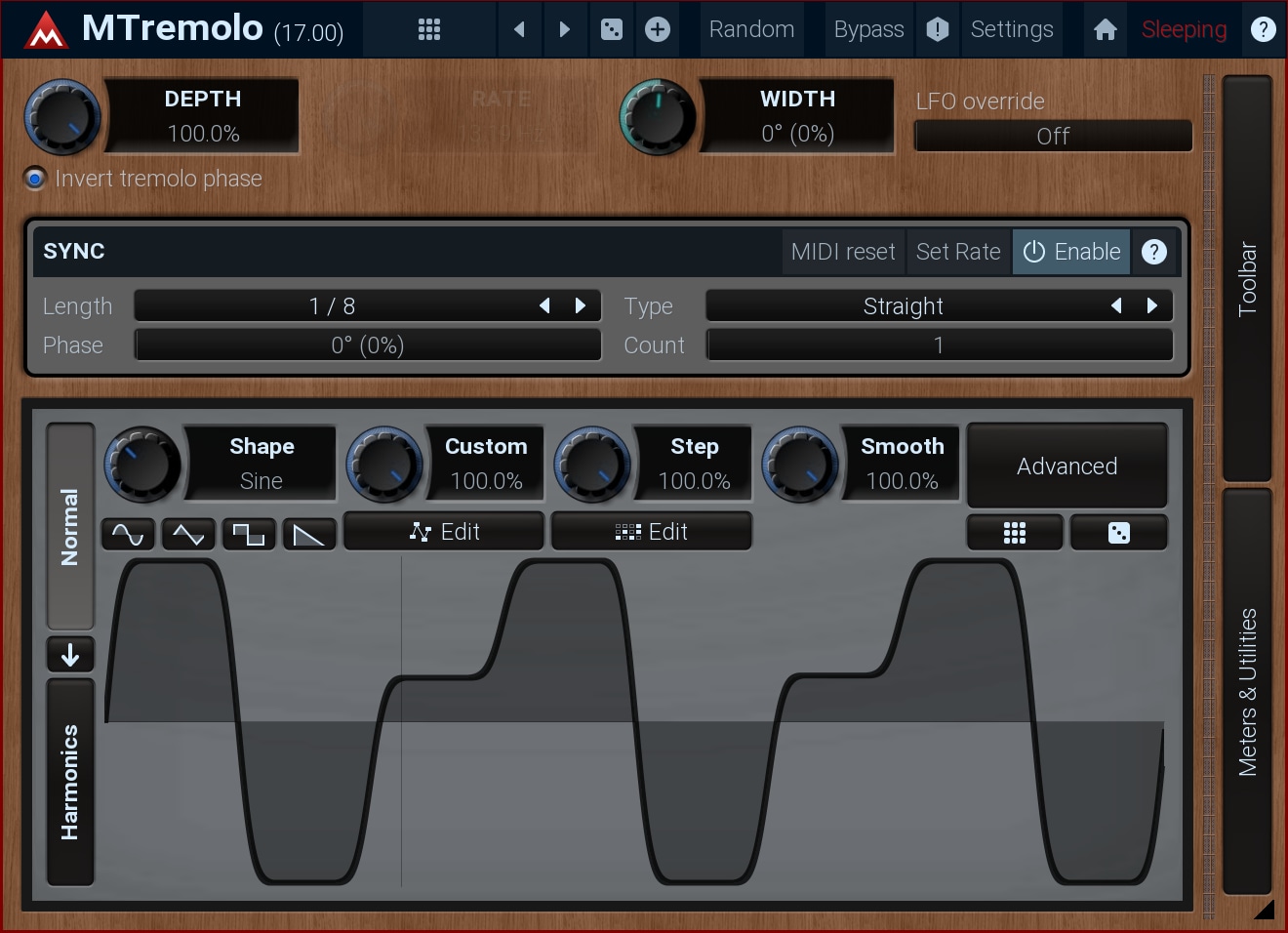Switch to the Normal tab

click(x=70, y=526)
